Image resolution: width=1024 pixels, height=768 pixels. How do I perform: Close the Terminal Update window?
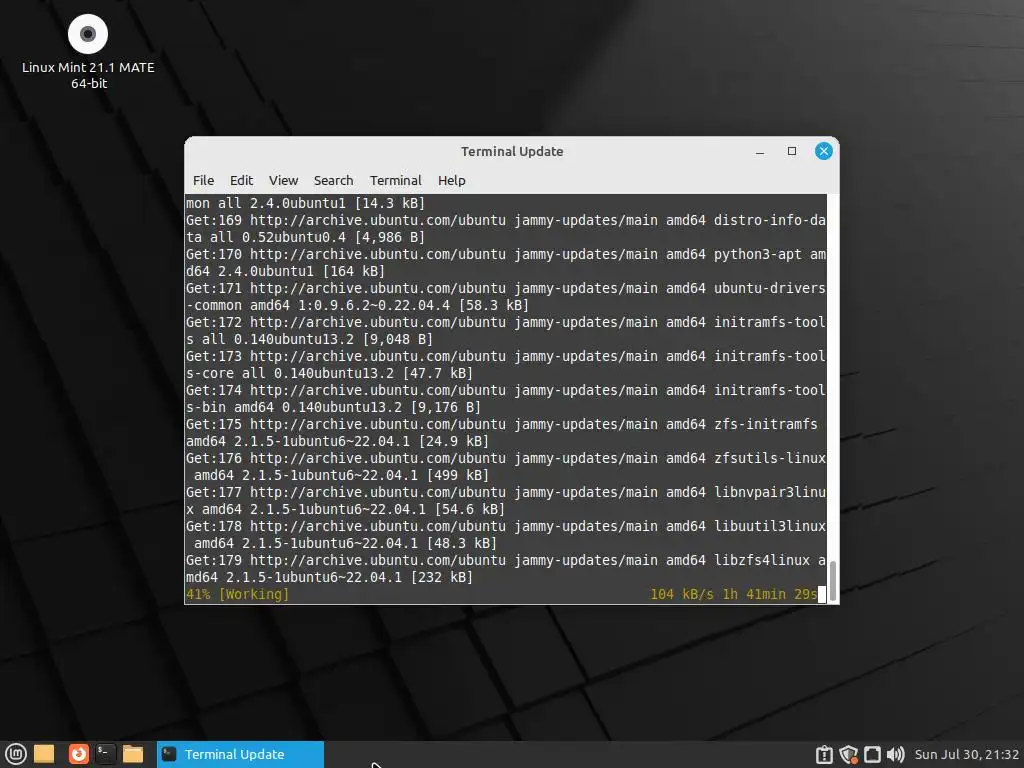[824, 152]
